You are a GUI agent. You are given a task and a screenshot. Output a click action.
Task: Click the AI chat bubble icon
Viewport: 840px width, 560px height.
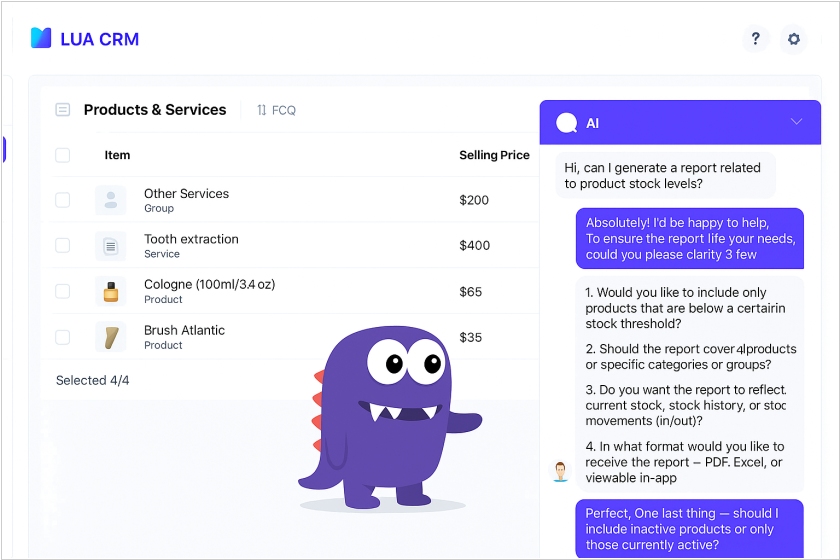coord(567,123)
